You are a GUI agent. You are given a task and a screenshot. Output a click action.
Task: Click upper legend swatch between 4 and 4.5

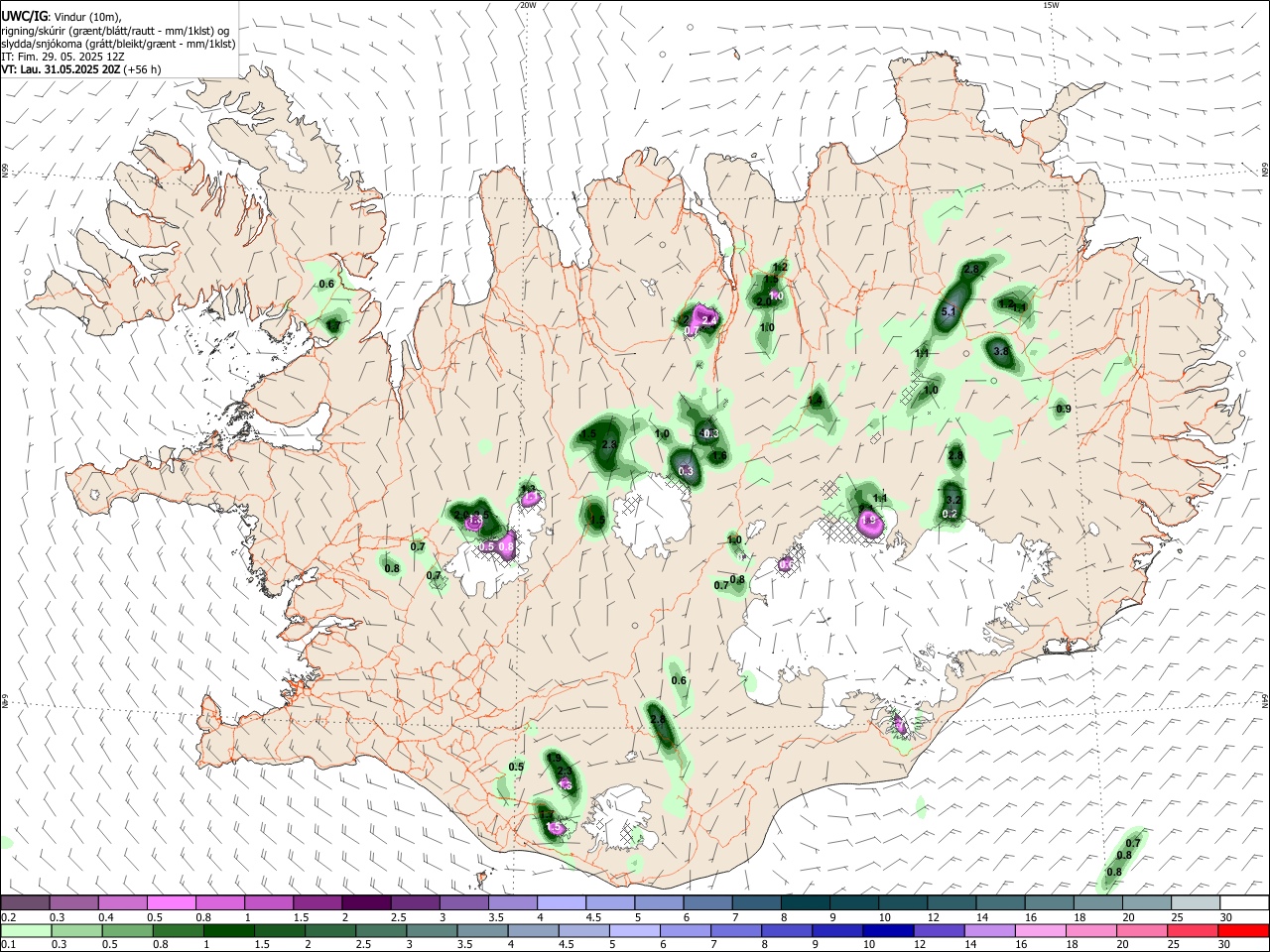pos(562,903)
